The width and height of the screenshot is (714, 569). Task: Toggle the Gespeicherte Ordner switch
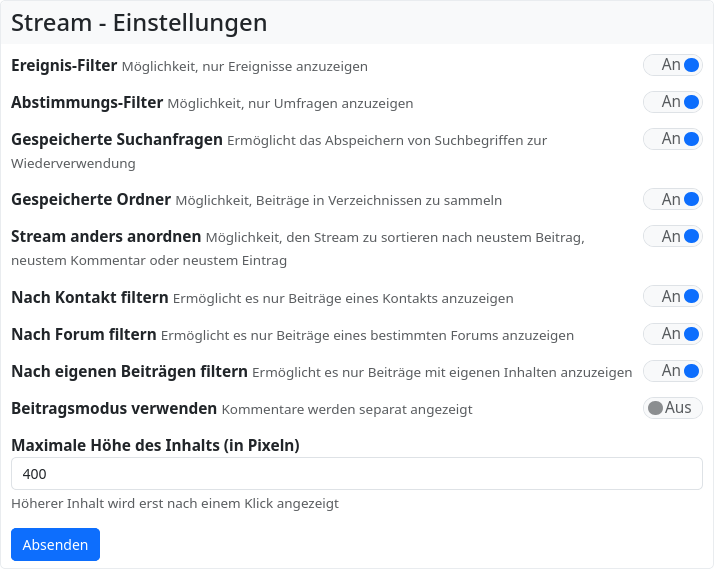pyautogui.click(x=673, y=199)
